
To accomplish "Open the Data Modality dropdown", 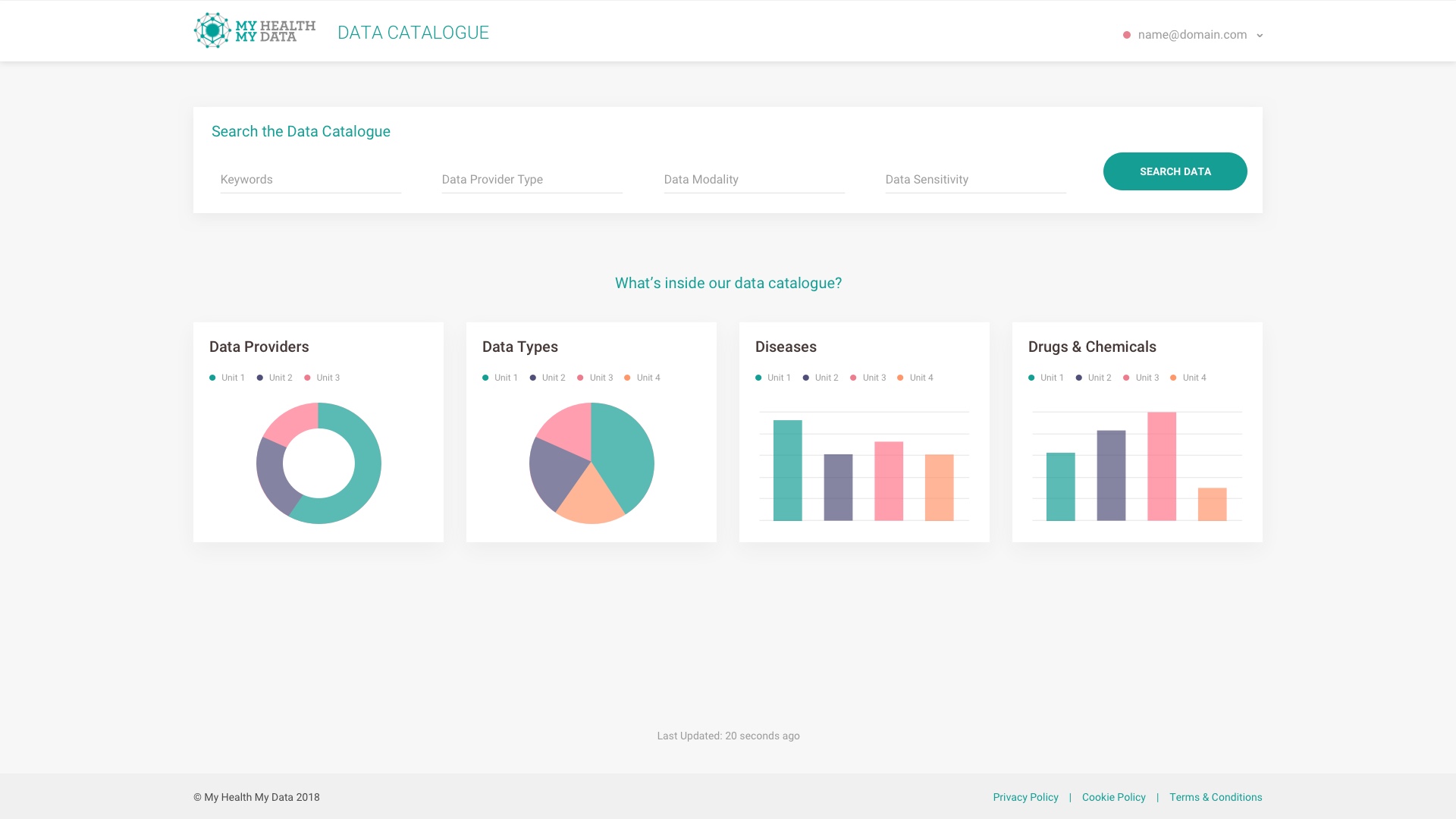I will click(754, 180).
